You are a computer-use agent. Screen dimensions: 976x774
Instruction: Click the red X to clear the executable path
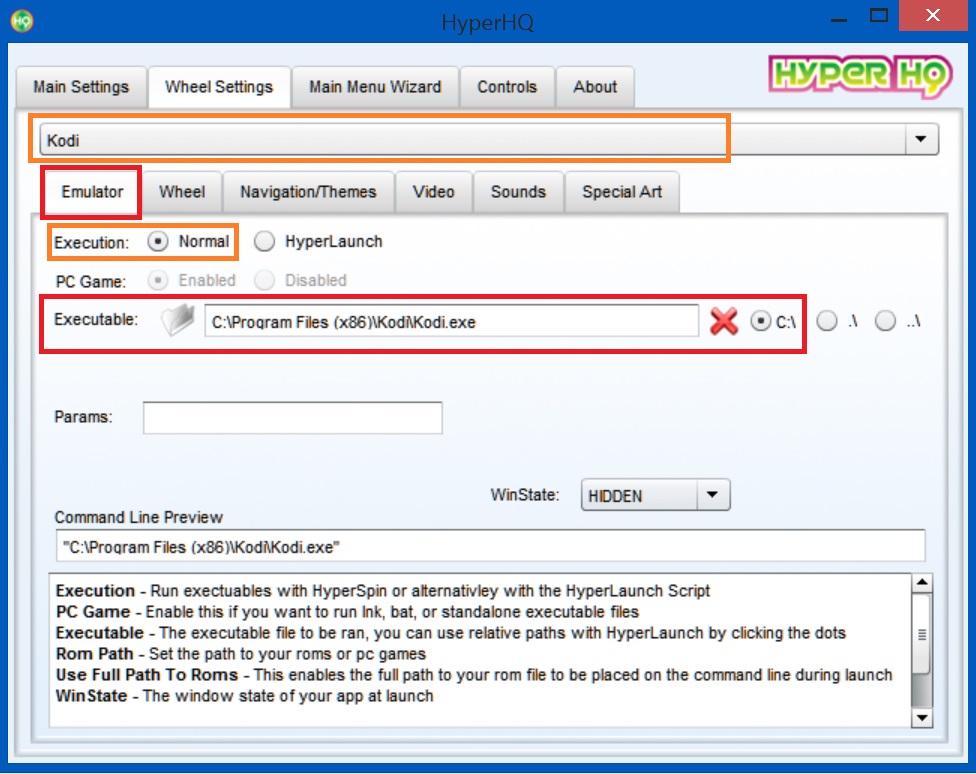pos(724,321)
